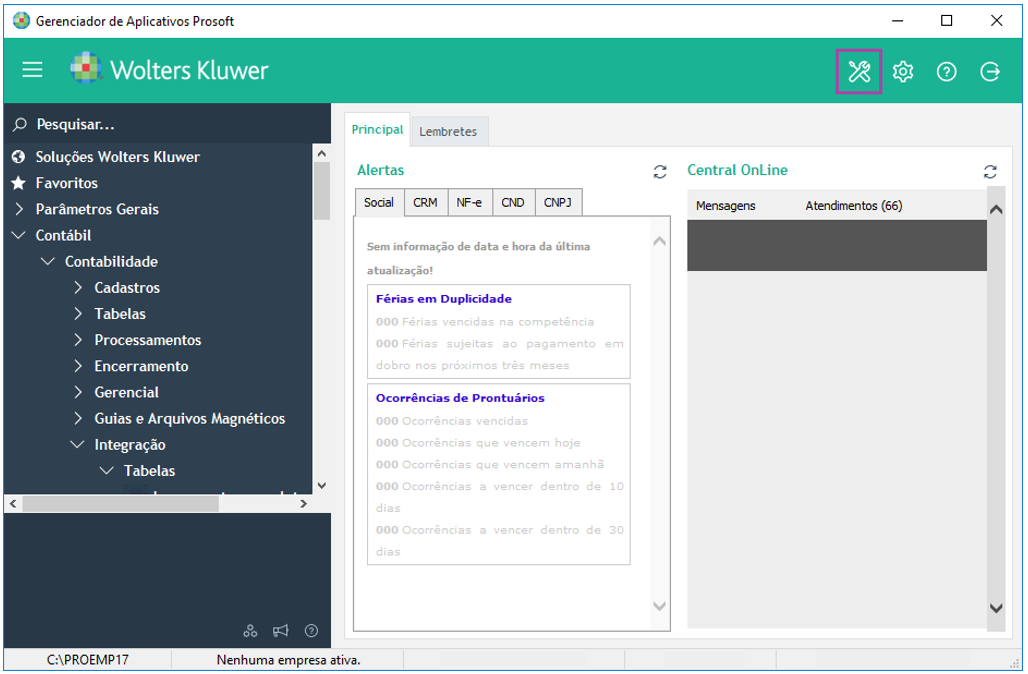Click '000 Ocorrências que vencem amanhã'
Image resolution: width=1028 pixels, height=674 pixels.
click(490, 464)
